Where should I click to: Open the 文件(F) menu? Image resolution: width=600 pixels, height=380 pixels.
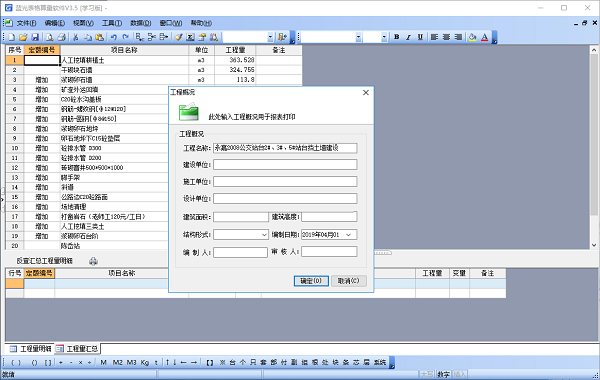point(26,23)
